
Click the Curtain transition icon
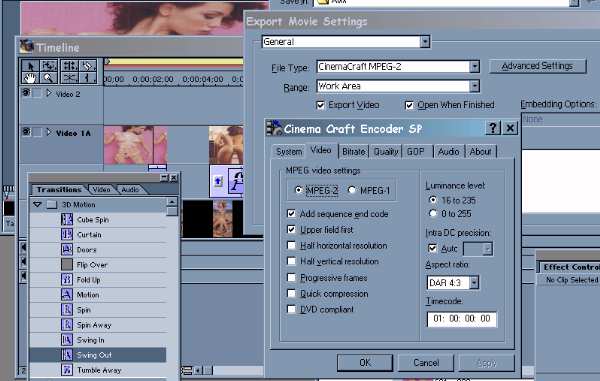tap(67, 234)
